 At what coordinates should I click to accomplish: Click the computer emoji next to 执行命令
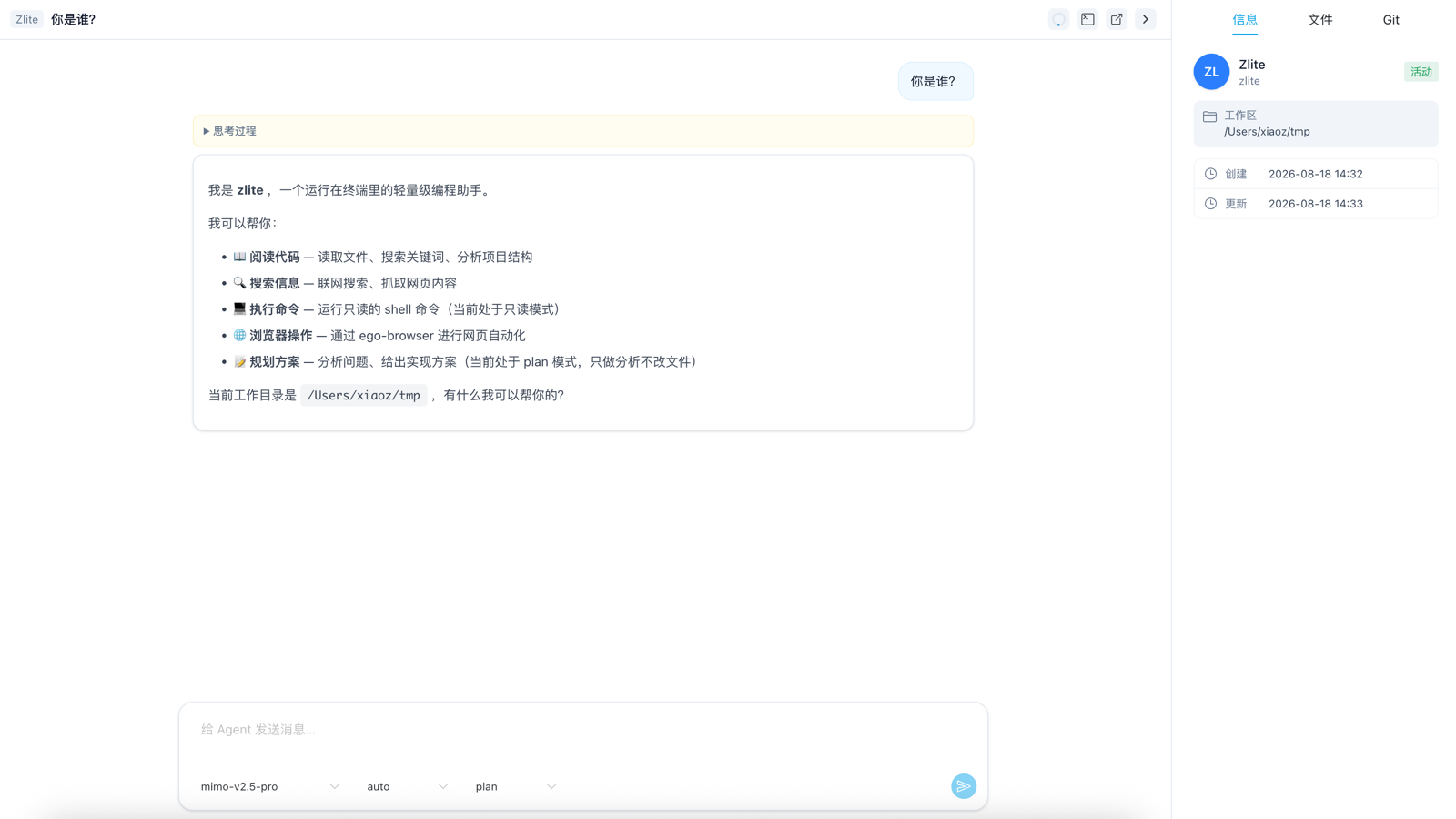[239, 309]
